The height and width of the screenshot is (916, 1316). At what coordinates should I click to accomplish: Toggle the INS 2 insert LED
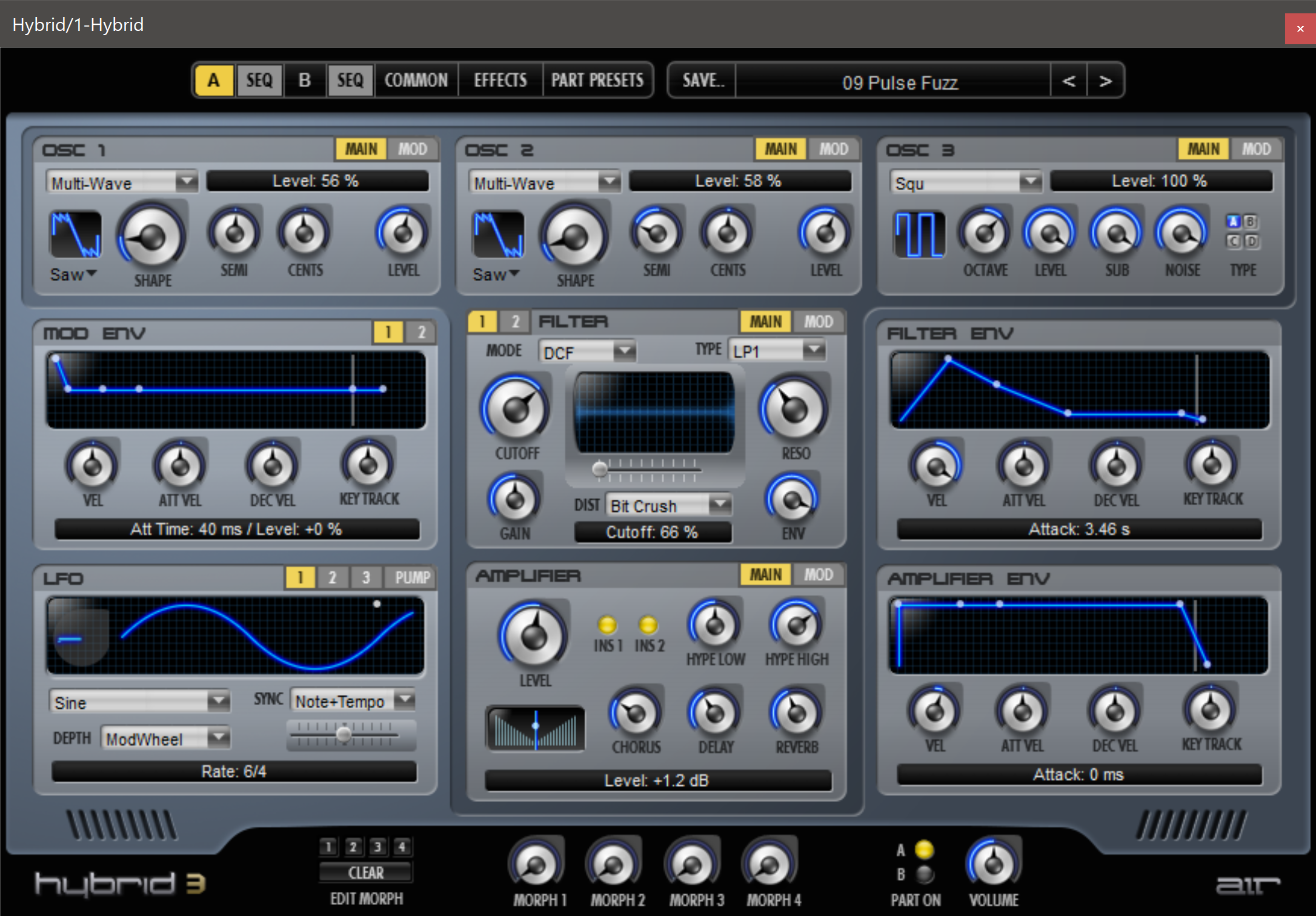(648, 625)
